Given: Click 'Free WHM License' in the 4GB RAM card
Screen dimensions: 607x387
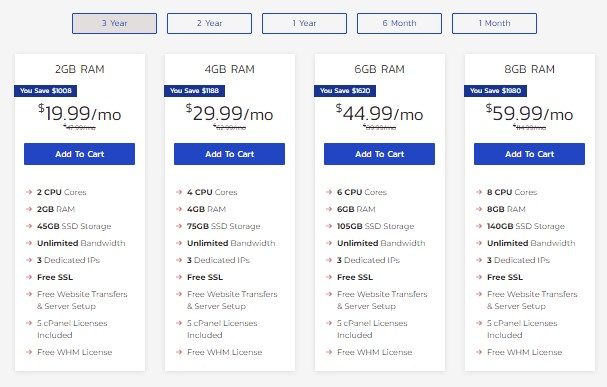Looking at the screenshot, I should [225, 352].
